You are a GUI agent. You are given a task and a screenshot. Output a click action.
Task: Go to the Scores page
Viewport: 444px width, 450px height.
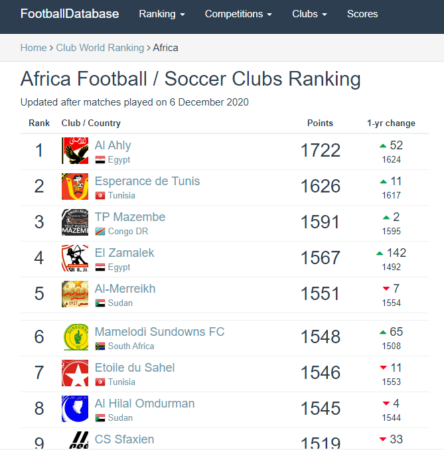click(362, 14)
